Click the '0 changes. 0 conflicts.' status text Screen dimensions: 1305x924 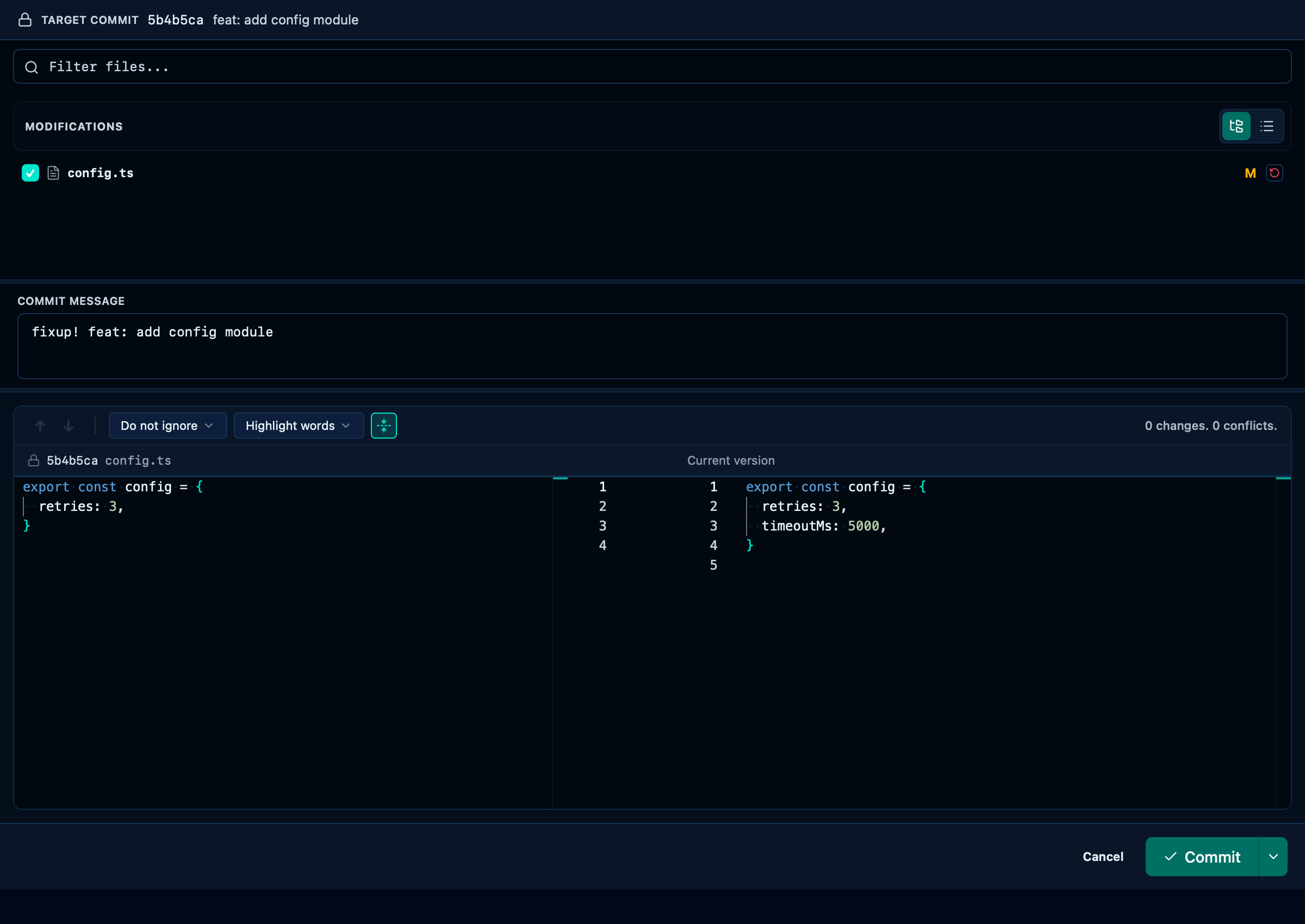[x=1211, y=426]
